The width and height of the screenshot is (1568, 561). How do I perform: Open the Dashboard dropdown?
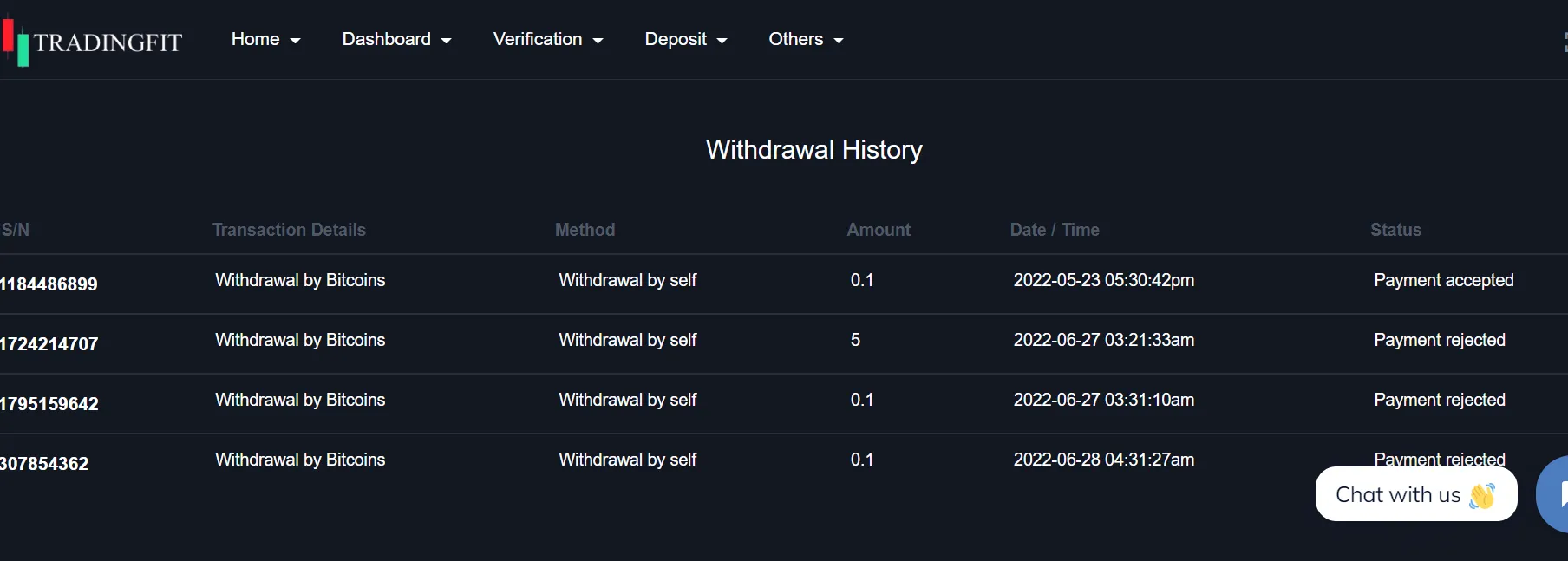point(396,39)
